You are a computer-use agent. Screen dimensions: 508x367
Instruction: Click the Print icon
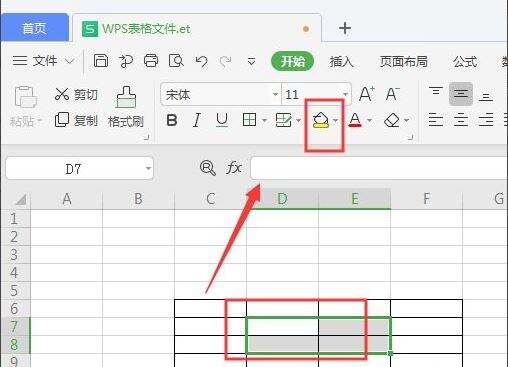pos(151,61)
